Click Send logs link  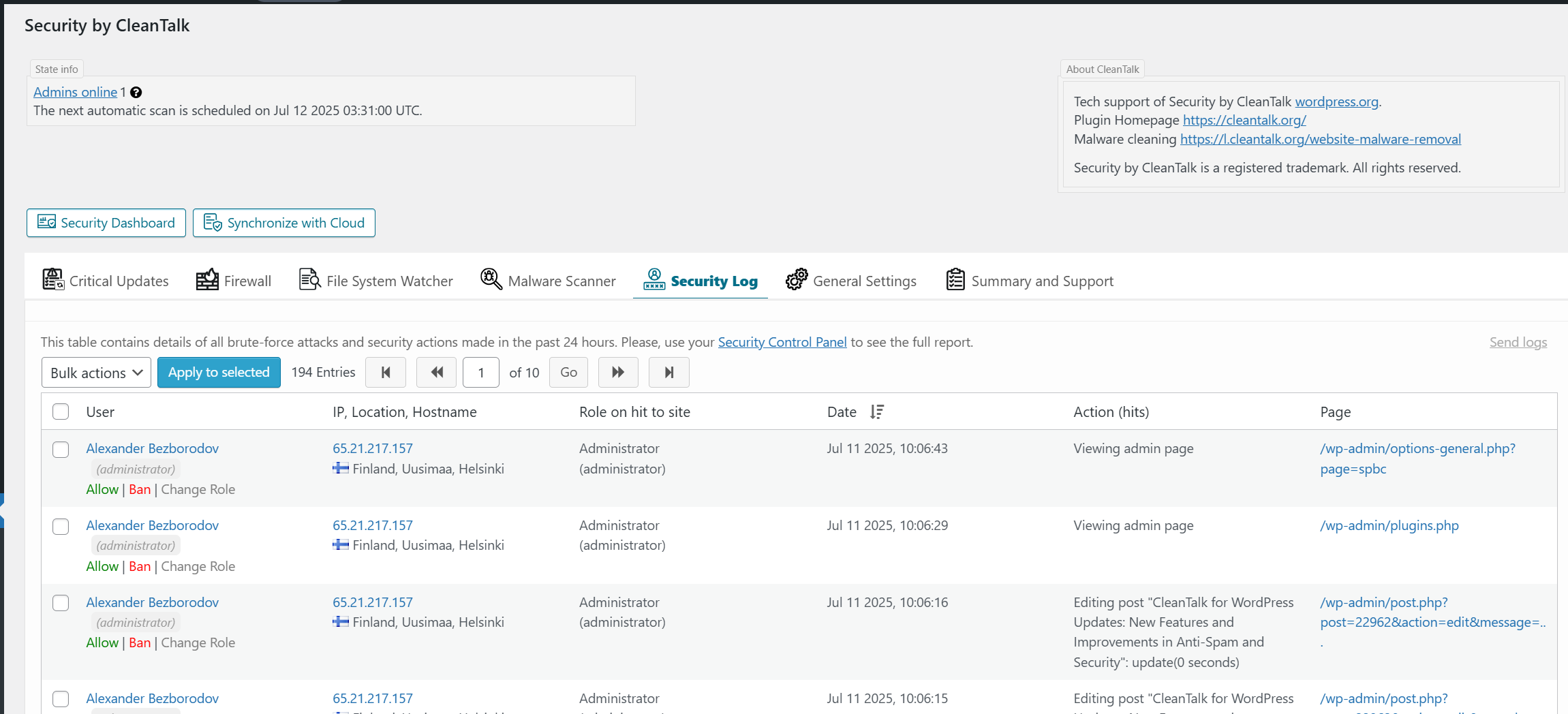pos(1518,342)
